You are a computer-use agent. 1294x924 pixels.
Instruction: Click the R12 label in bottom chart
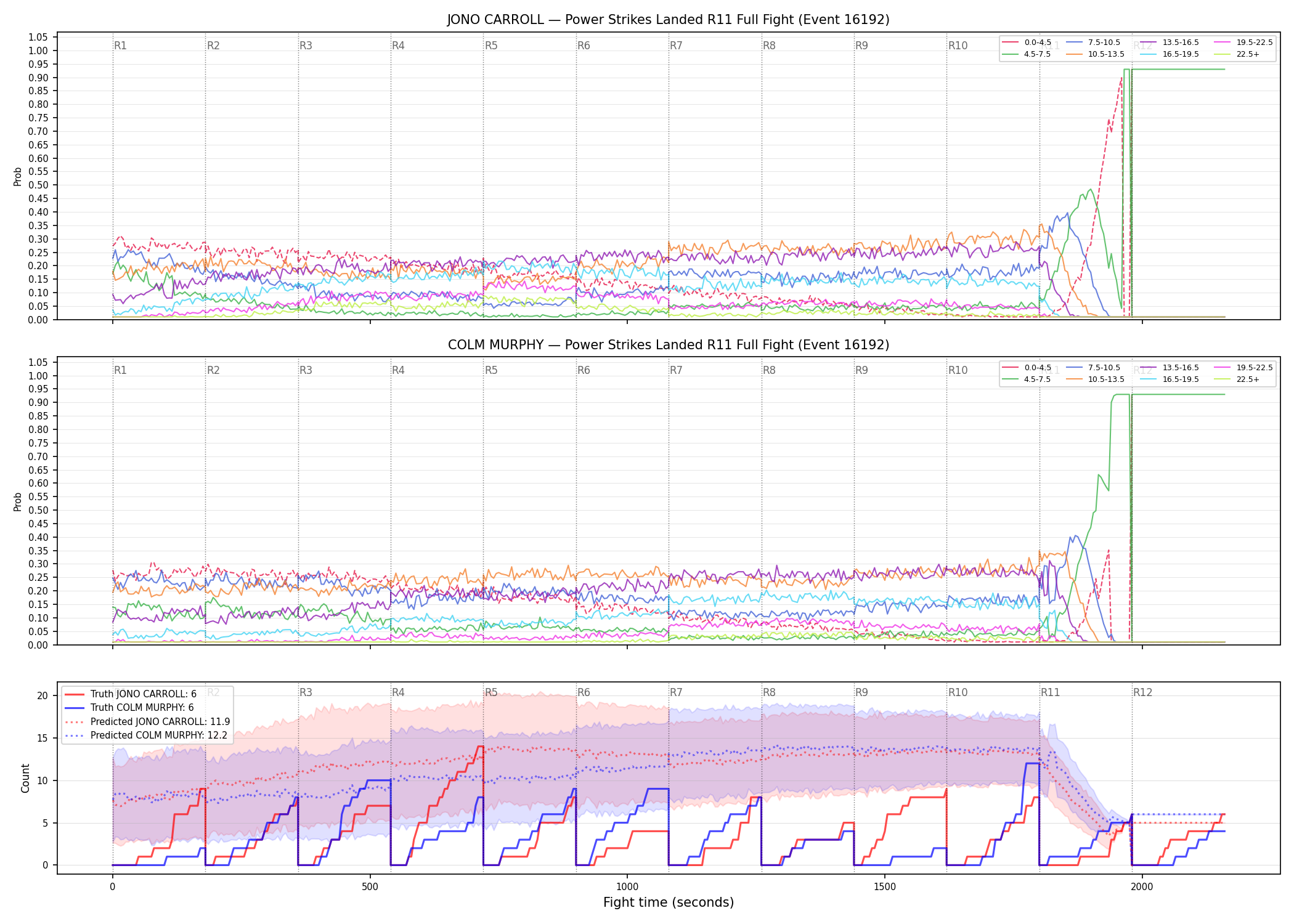pyautogui.click(x=1142, y=692)
